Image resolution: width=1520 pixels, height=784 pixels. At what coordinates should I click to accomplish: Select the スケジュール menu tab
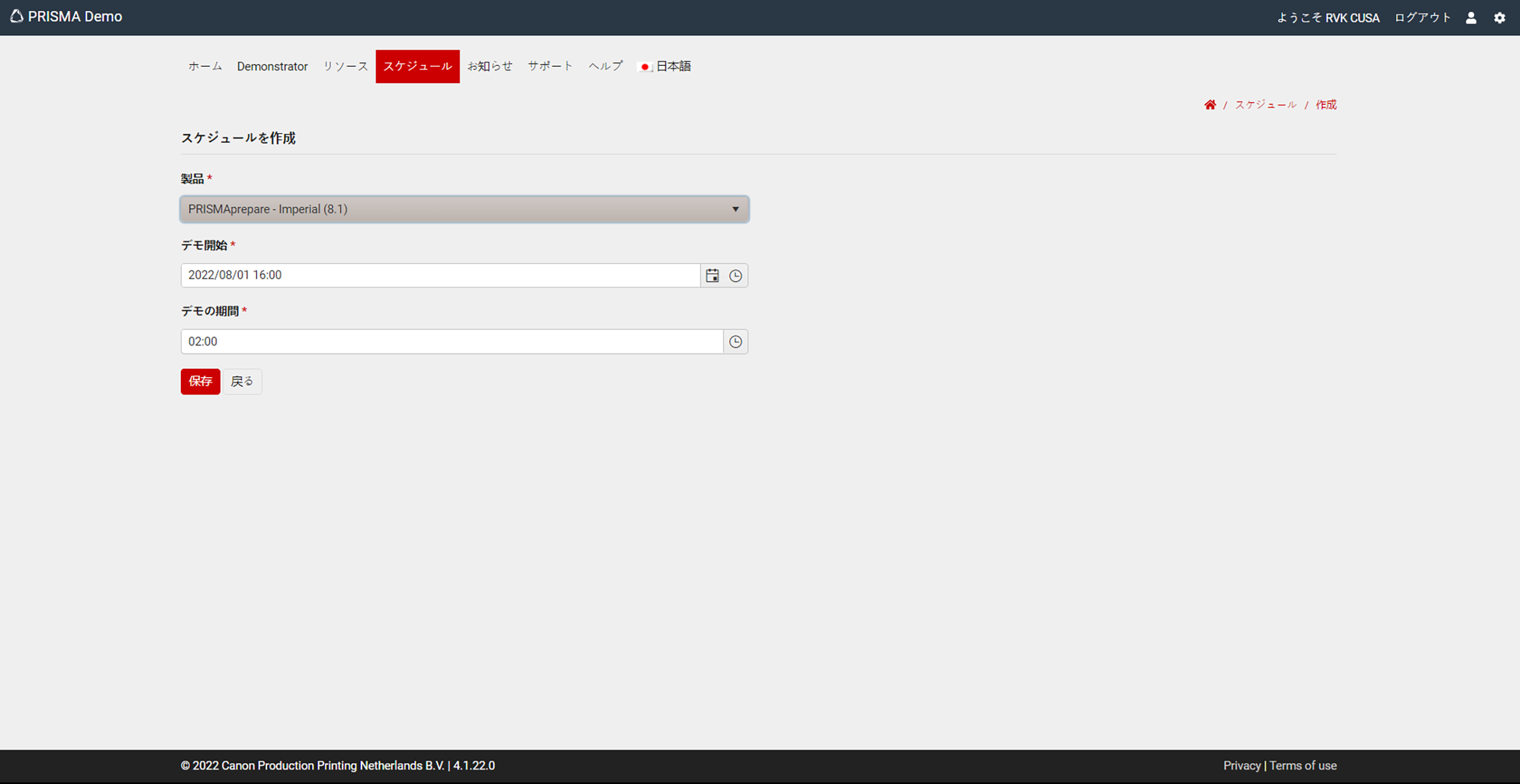[x=417, y=66]
